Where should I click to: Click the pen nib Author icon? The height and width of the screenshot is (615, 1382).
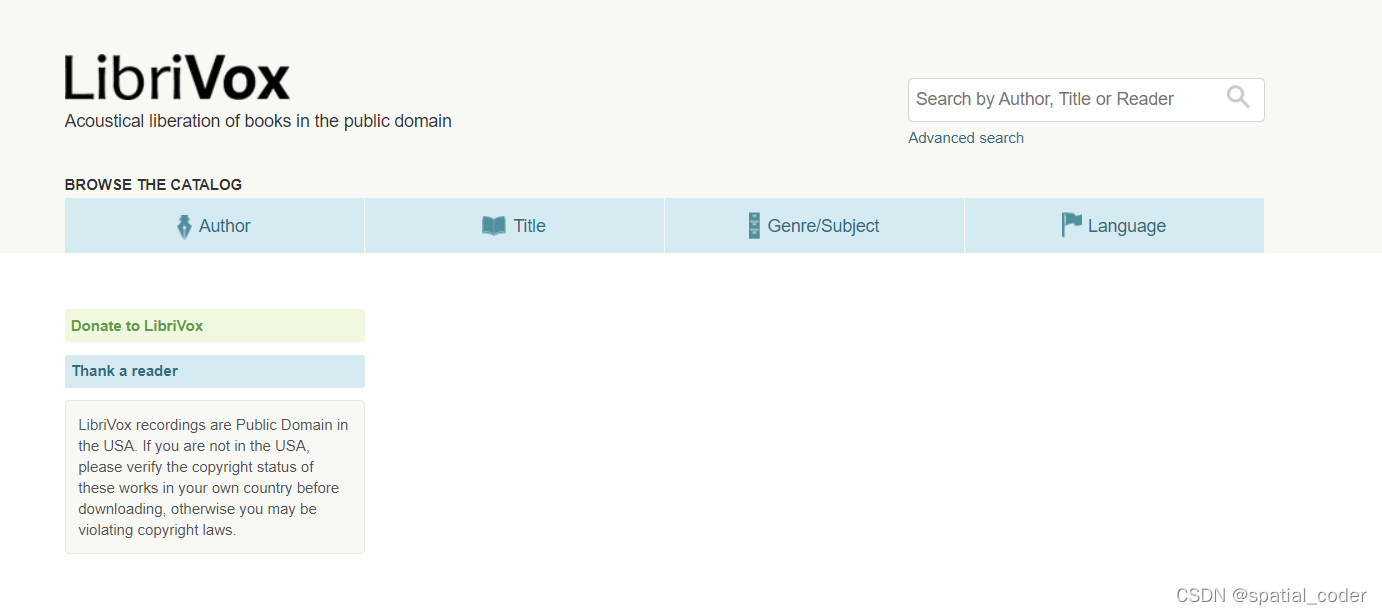184,226
